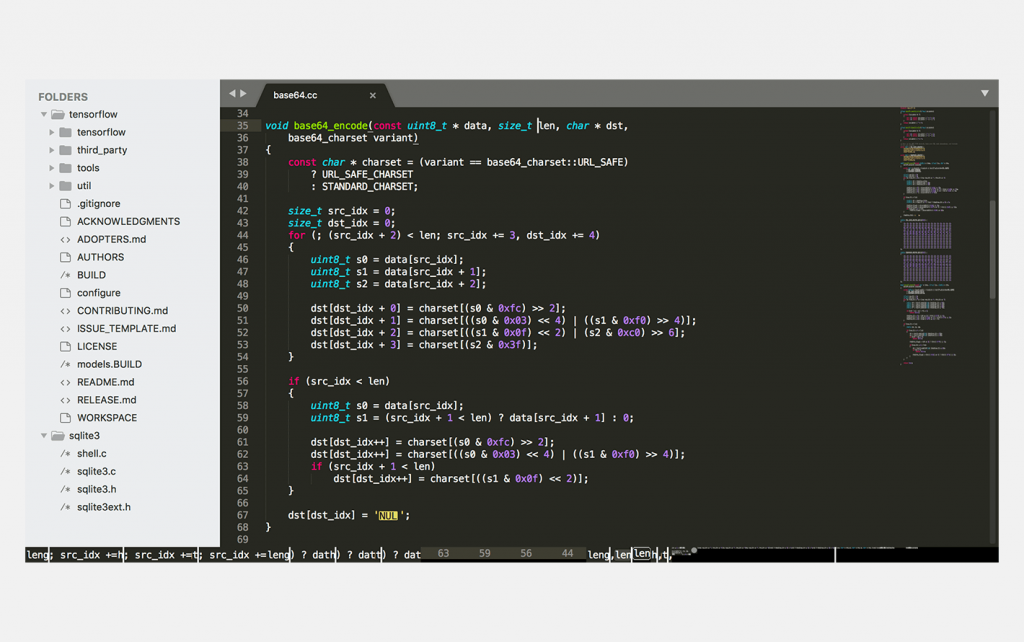The image size is (1024, 642).
Task: Open shell.c under sqlite3
Action: pyautogui.click(x=92, y=453)
